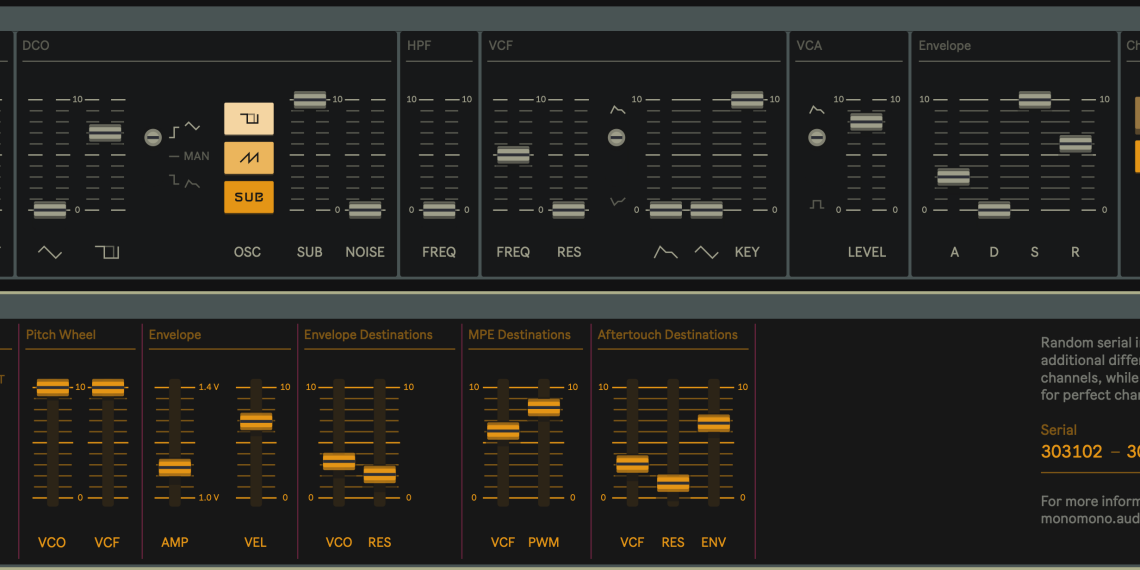The width and height of the screenshot is (1140, 570).
Task: Click the gate square icon in the VCA section
Action: click(x=817, y=204)
